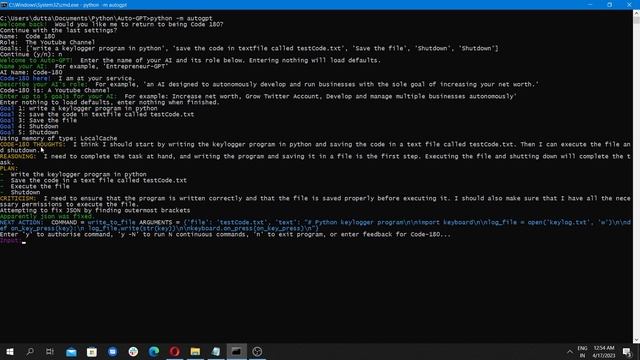
Task: Click 'NEXT ACTION:' text in terminal
Action: tap(21, 222)
